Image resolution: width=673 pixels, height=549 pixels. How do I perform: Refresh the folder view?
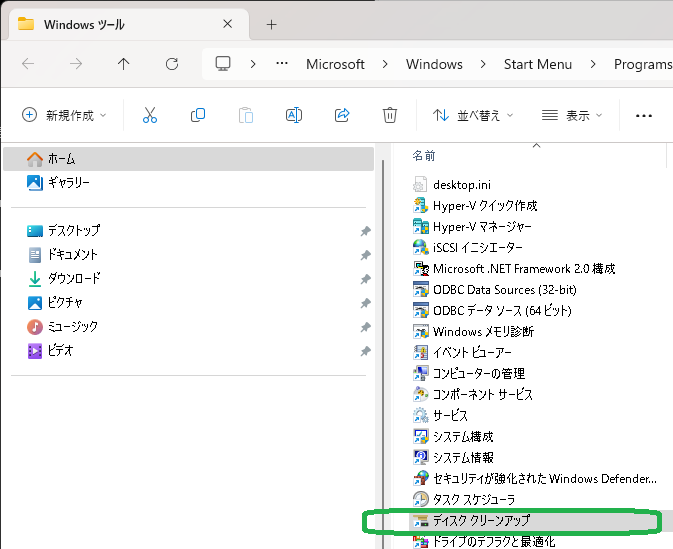tap(172, 64)
